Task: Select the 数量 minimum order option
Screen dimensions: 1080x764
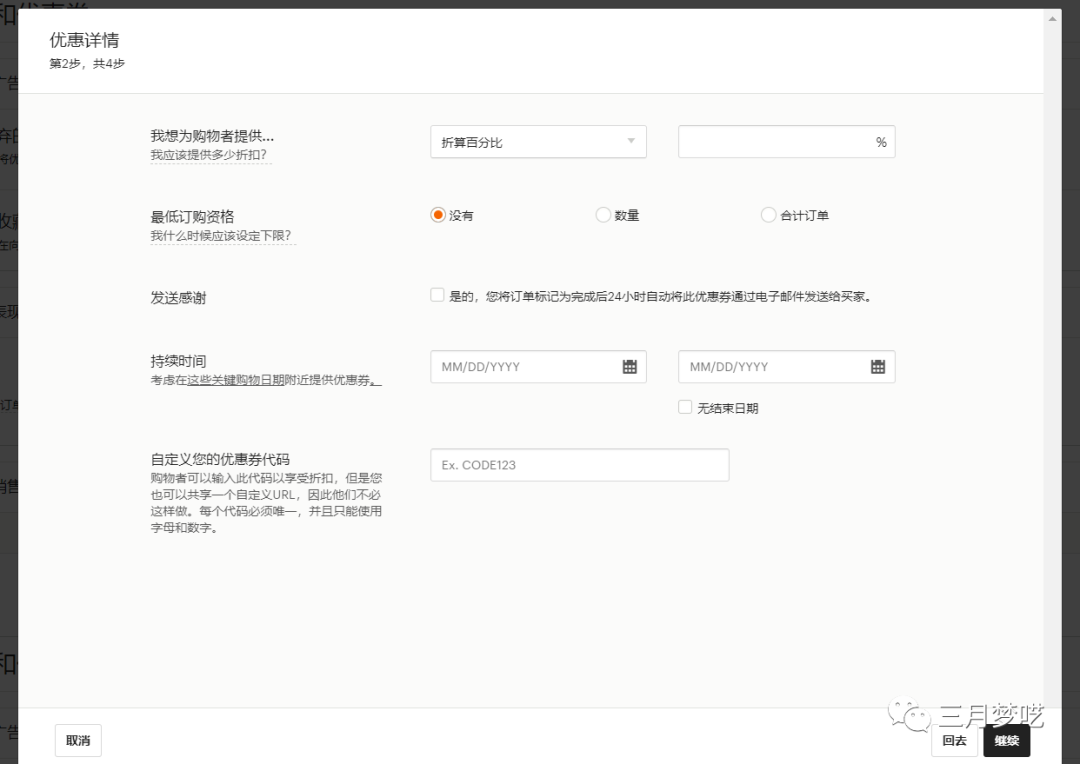Action: (603, 214)
